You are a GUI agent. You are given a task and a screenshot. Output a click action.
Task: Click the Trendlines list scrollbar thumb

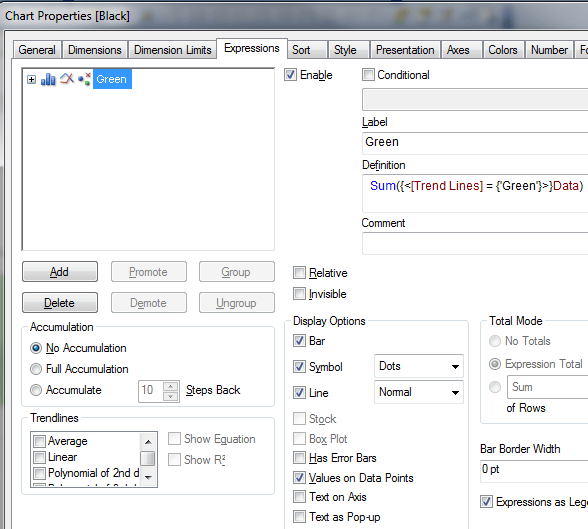pos(148,458)
